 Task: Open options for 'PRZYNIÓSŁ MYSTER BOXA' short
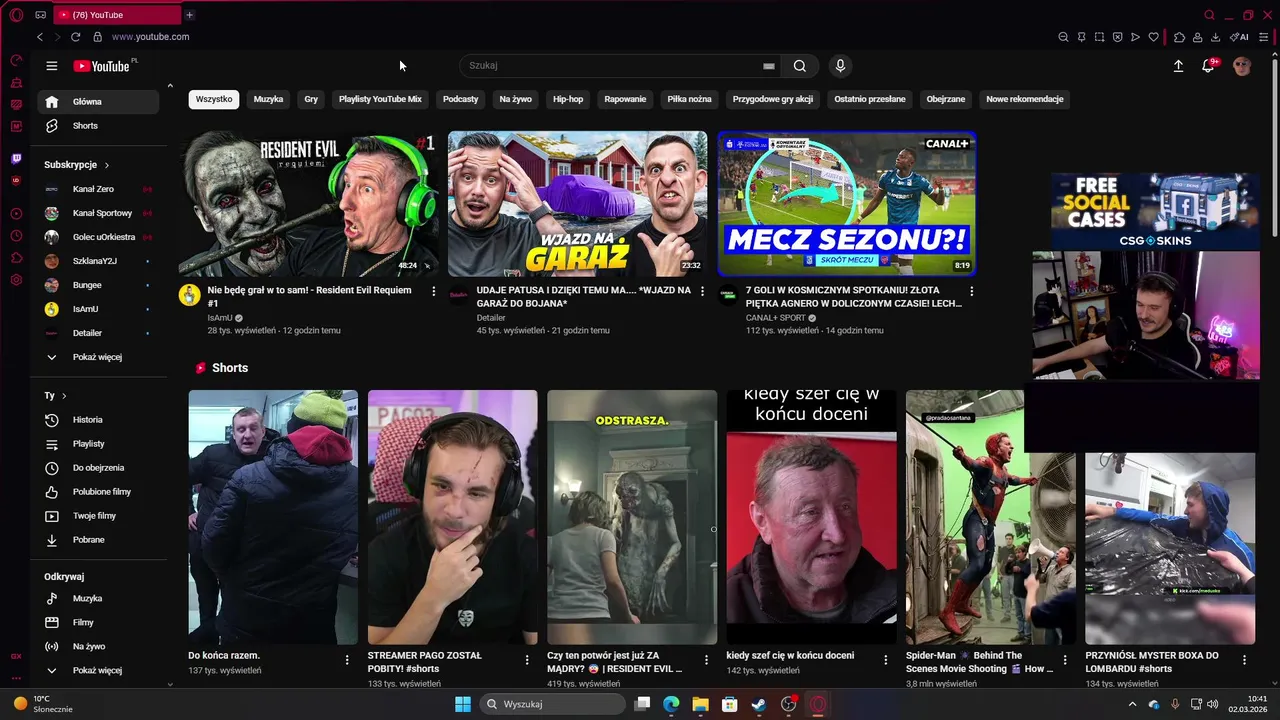click(1244, 660)
